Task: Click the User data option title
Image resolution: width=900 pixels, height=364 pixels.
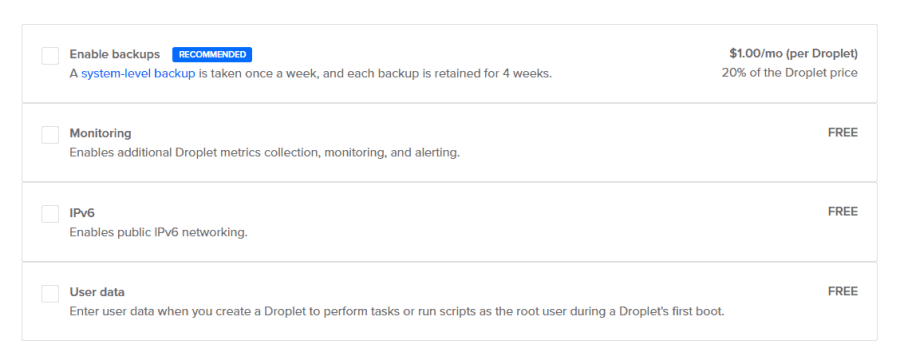Action: tap(97, 292)
